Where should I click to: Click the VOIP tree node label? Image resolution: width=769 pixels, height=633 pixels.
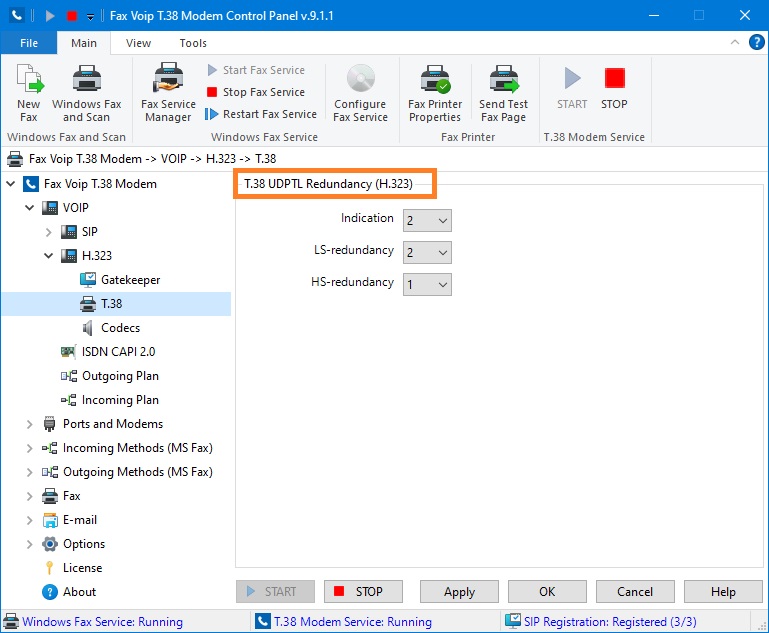tap(76, 208)
